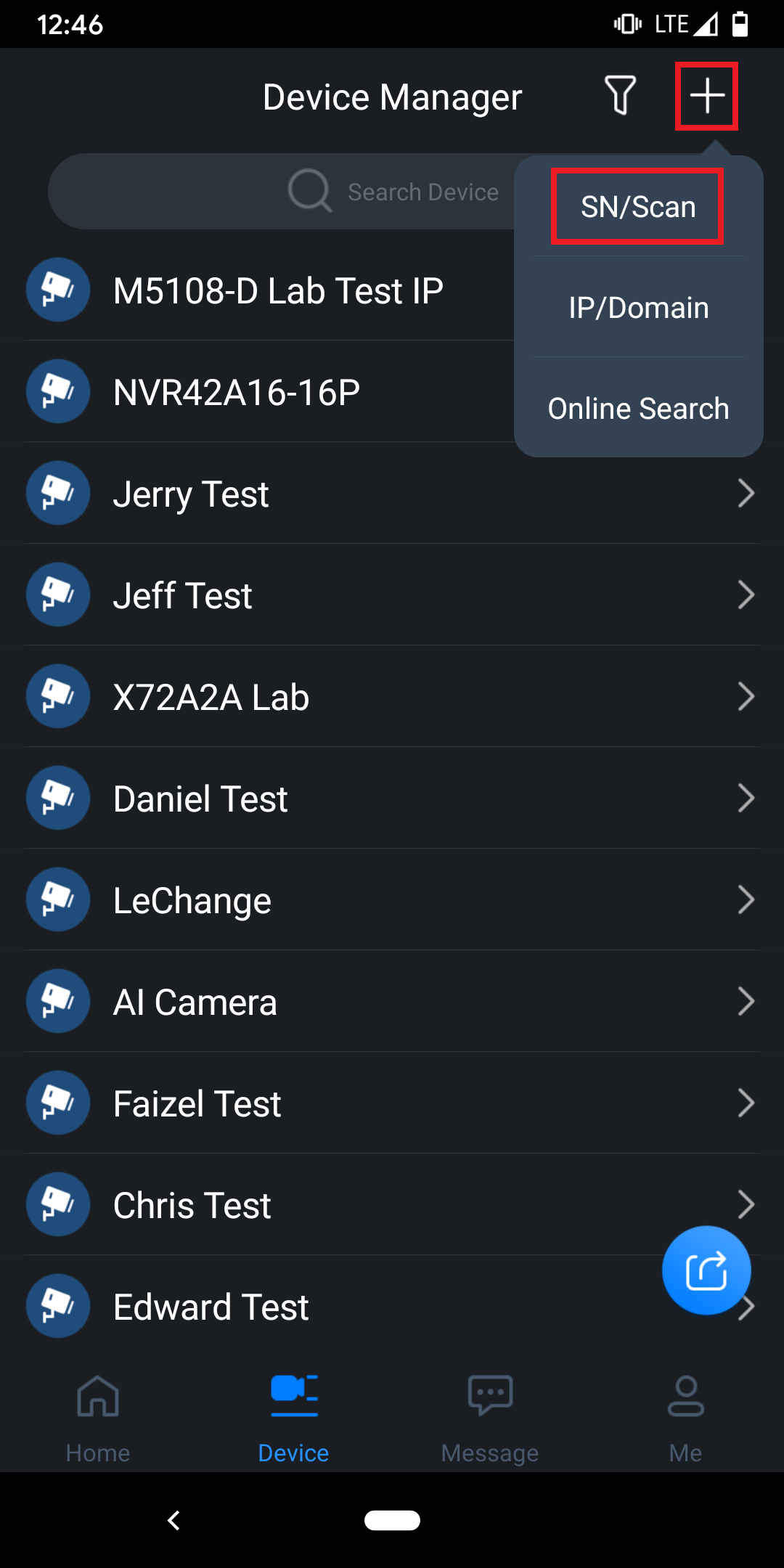
Task: Expand the Daniel Test device chevron
Action: [x=746, y=799]
